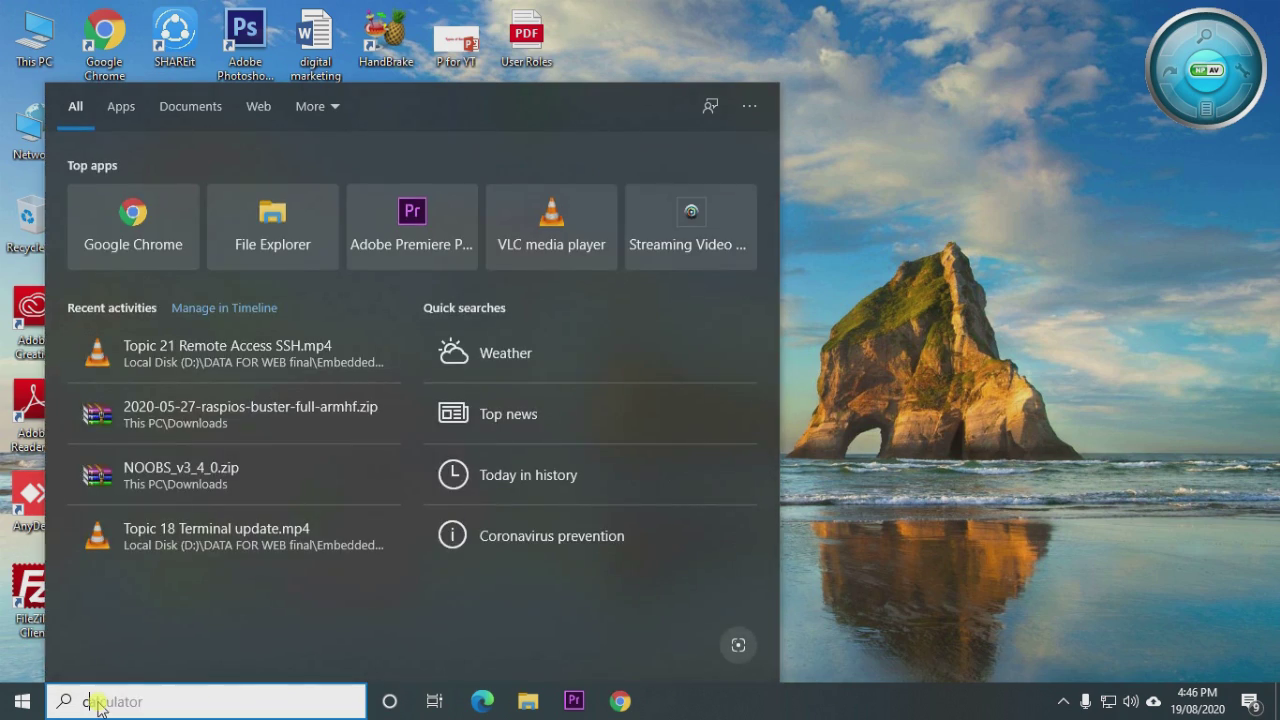Expand the More search filter dropdown
This screenshot has width=1280, height=720.
(x=317, y=106)
